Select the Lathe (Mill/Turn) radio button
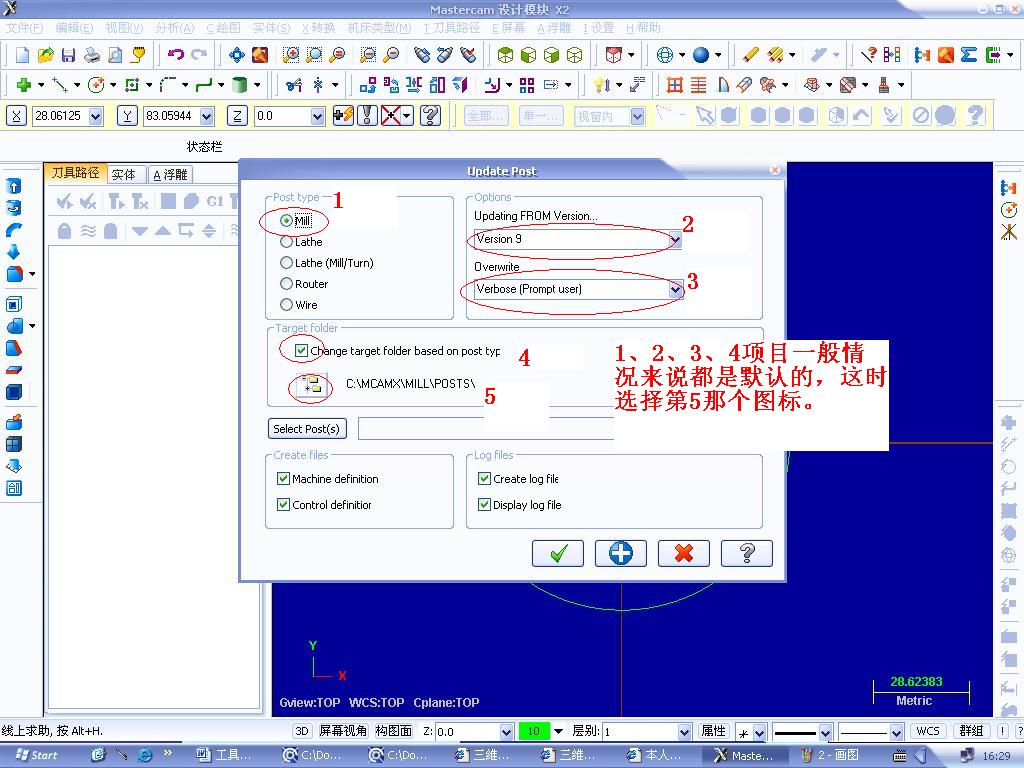The height and width of the screenshot is (768, 1024). pos(286,263)
